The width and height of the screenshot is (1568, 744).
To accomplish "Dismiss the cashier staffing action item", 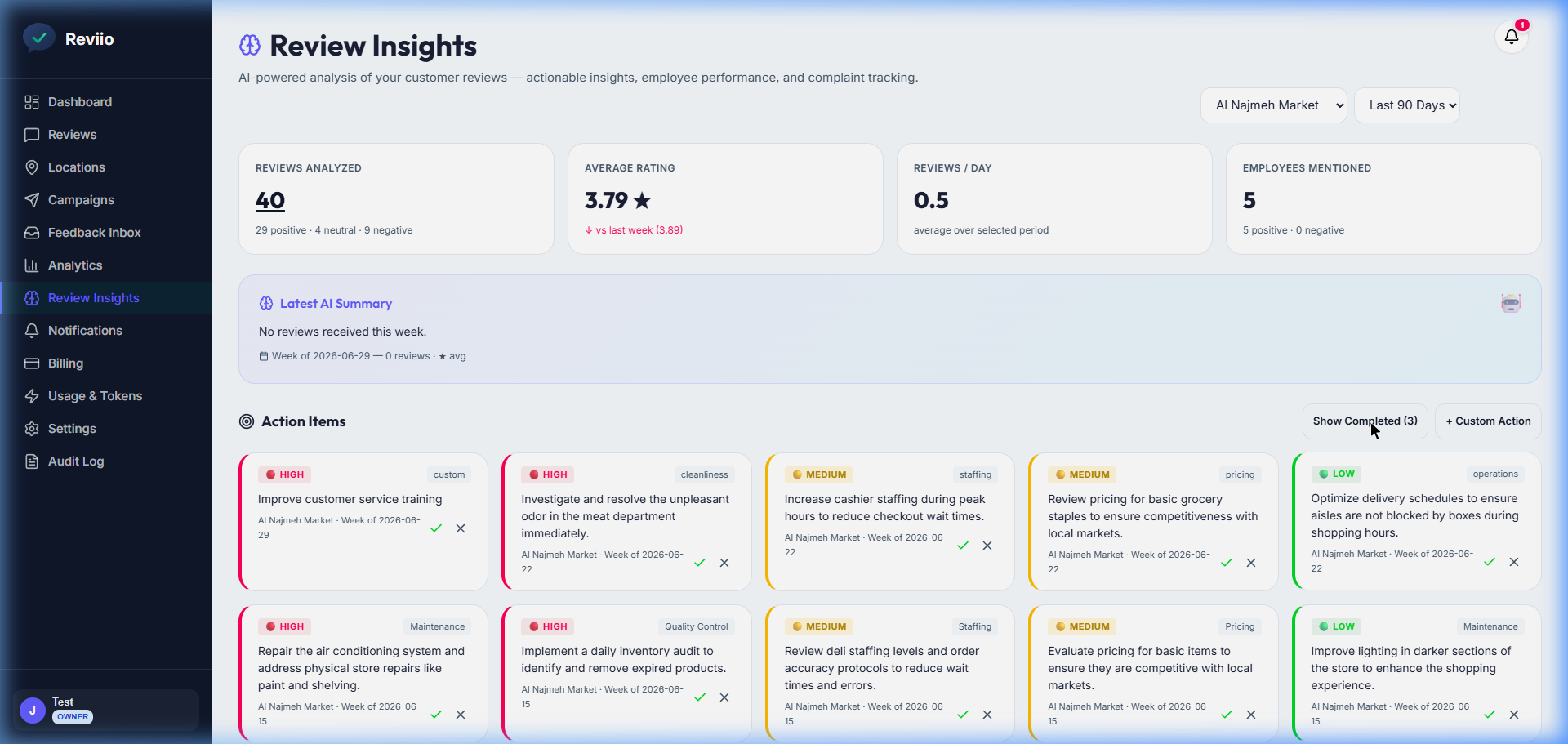I will pos(987,546).
